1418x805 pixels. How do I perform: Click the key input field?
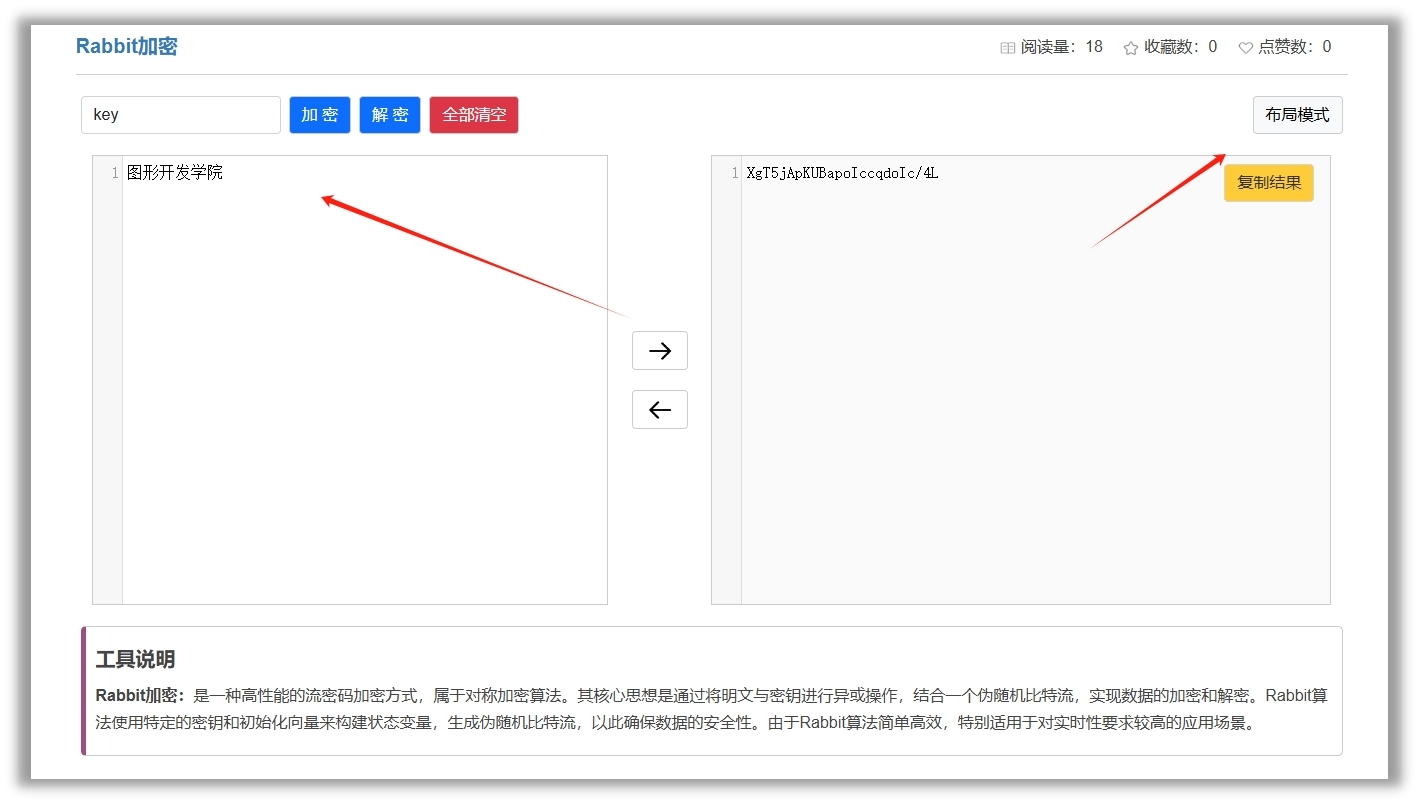[x=181, y=115]
